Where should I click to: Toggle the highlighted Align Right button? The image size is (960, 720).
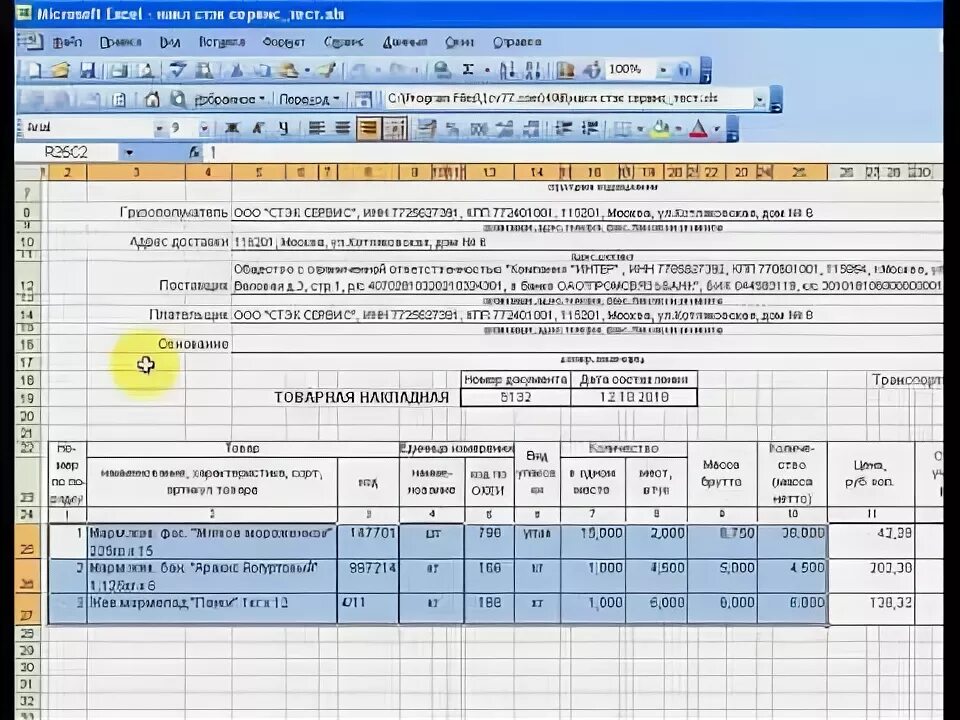tap(368, 129)
